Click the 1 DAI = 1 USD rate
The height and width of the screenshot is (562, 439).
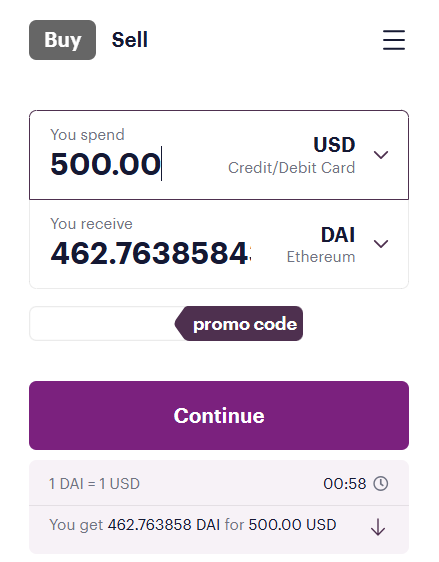[x=94, y=484]
